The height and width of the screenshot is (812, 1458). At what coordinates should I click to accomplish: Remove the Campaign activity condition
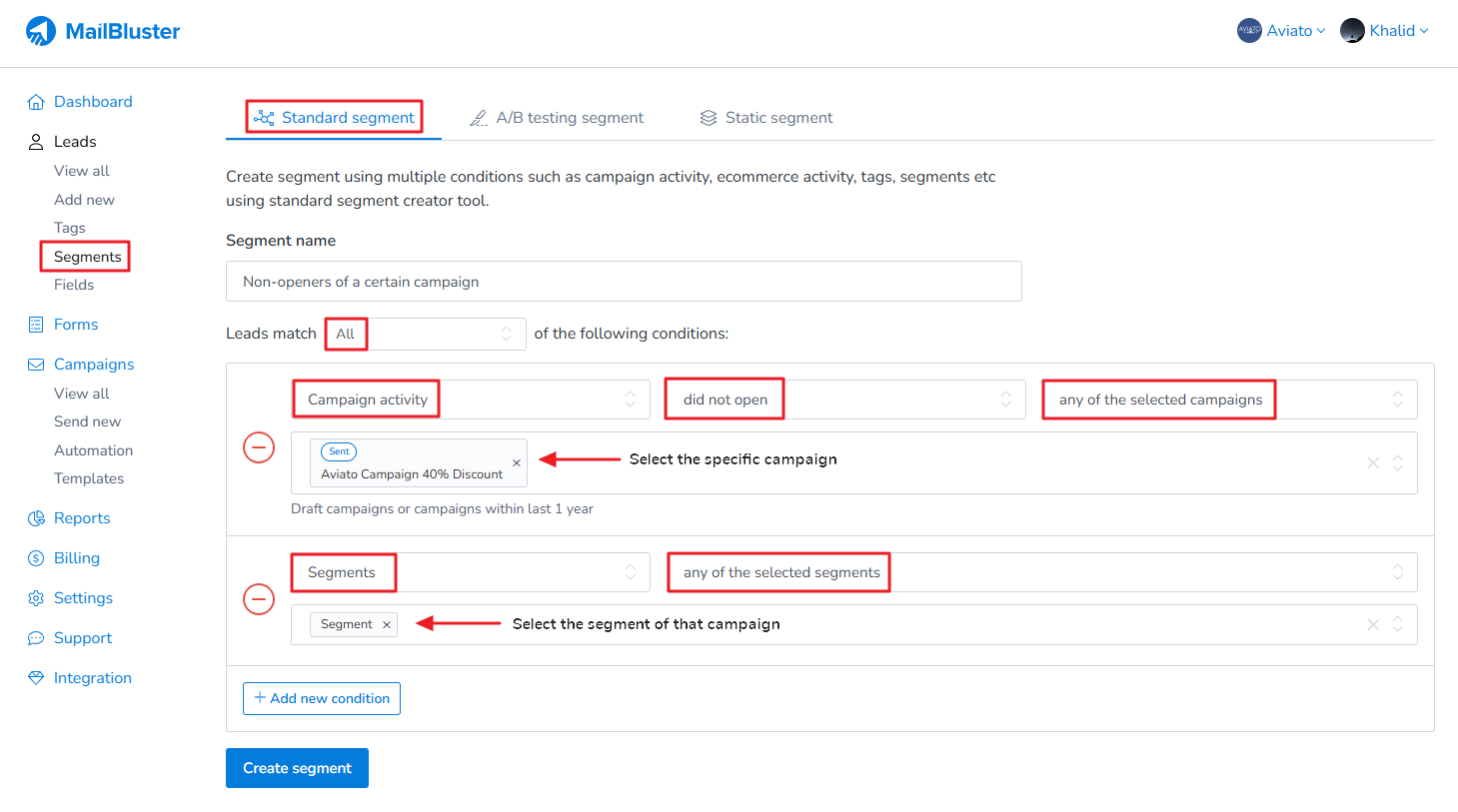pos(259,447)
